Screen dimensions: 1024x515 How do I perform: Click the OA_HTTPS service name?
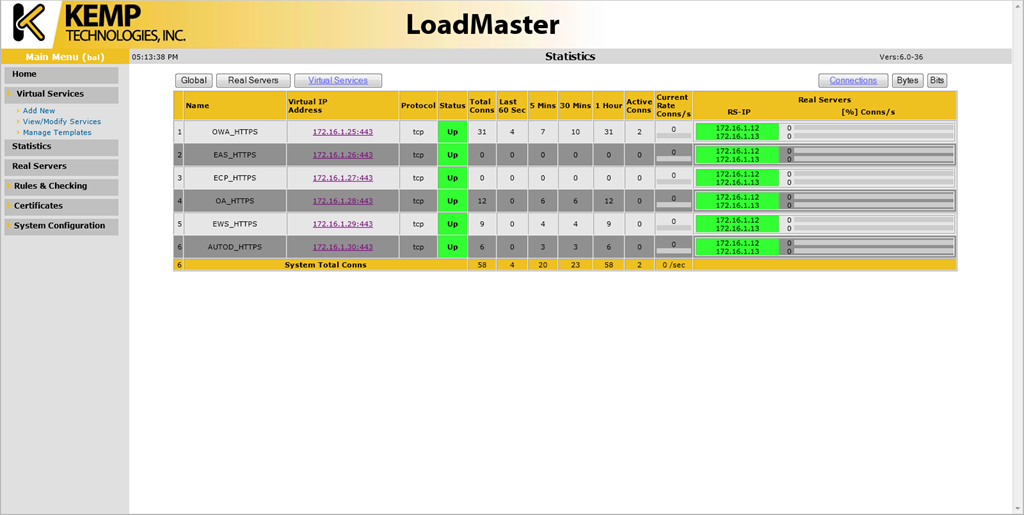234,201
